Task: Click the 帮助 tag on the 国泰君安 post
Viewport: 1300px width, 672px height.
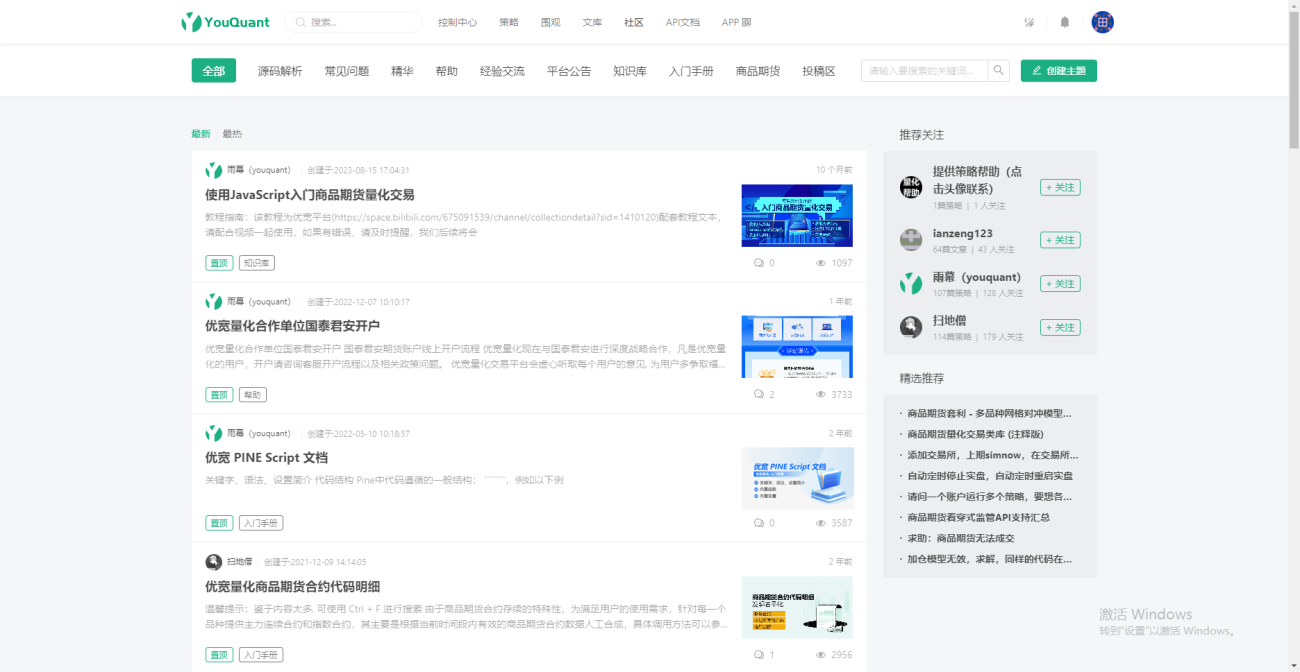Action: [252, 395]
